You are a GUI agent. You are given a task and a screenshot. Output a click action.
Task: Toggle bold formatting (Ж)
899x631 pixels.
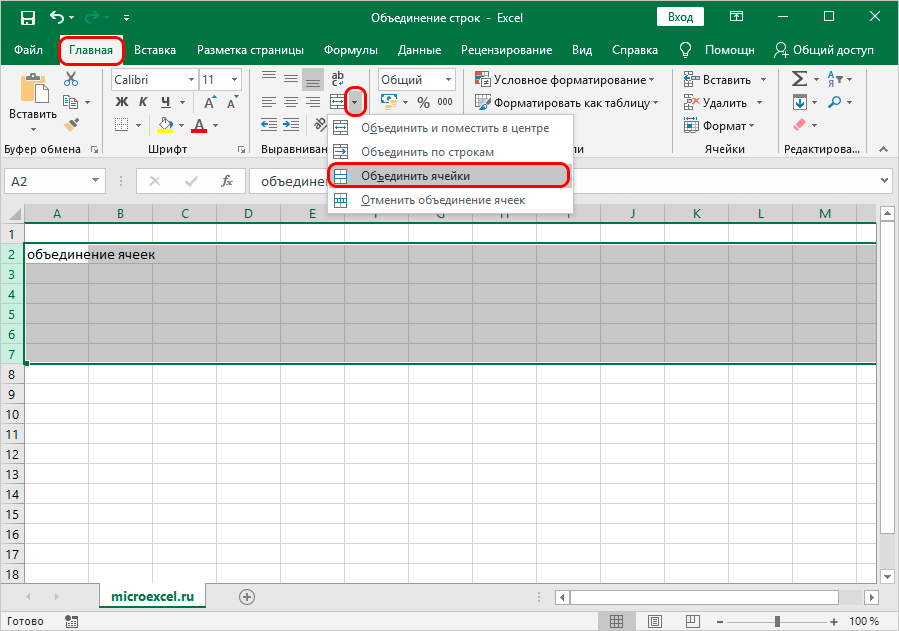click(x=122, y=102)
